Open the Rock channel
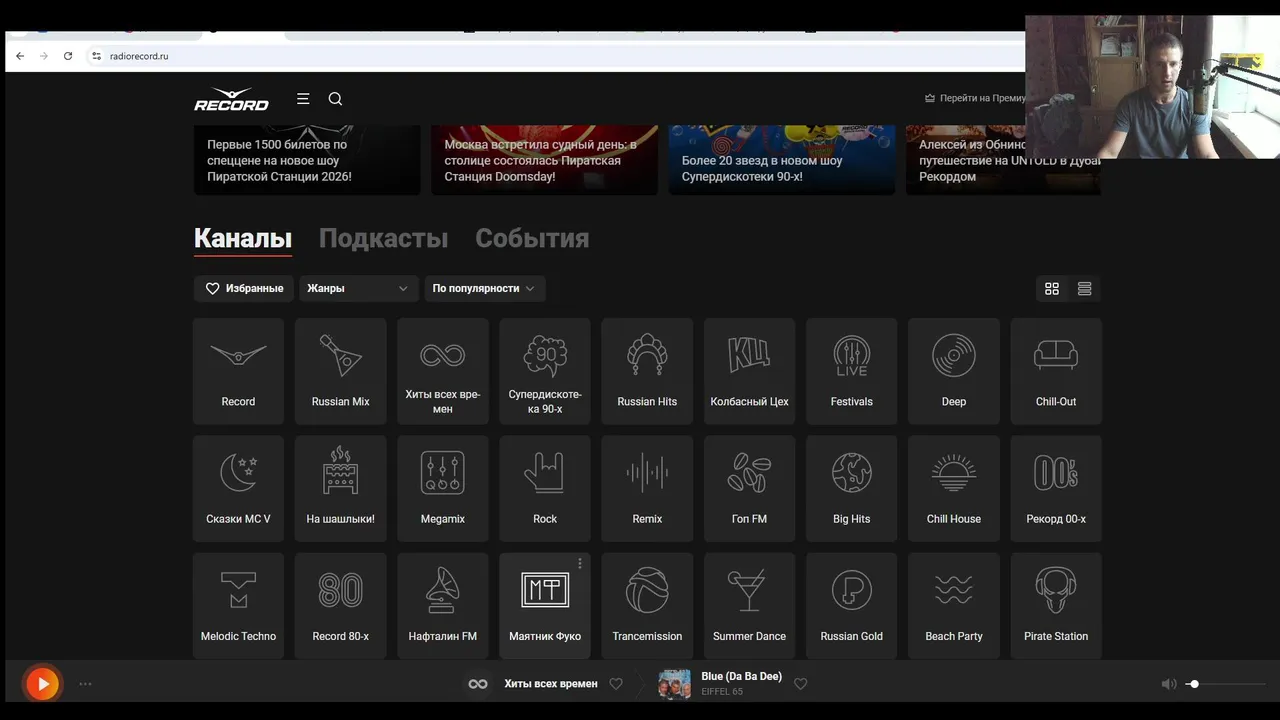Image resolution: width=1280 pixels, height=720 pixels. pyautogui.click(x=545, y=489)
